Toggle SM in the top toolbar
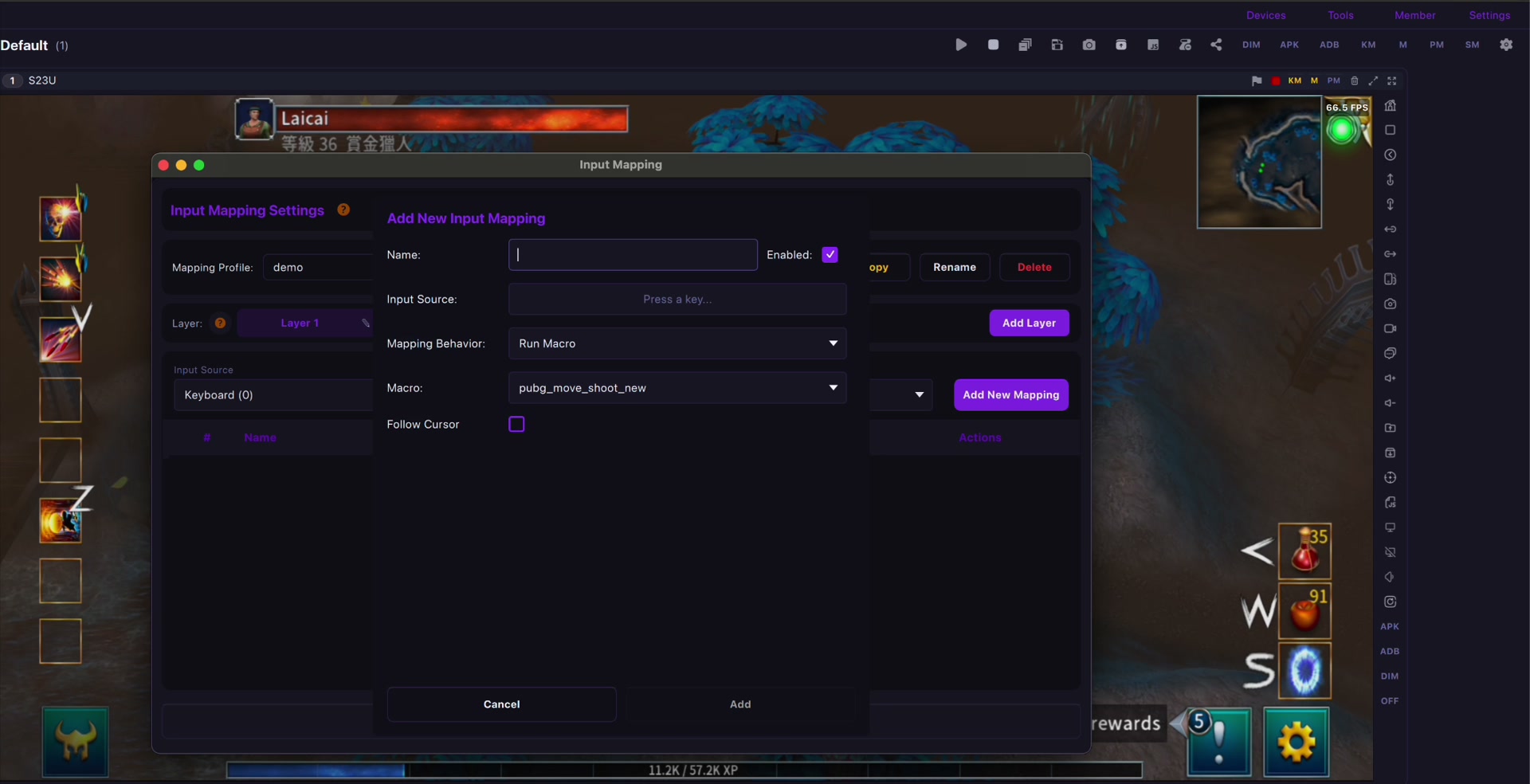 click(1472, 45)
